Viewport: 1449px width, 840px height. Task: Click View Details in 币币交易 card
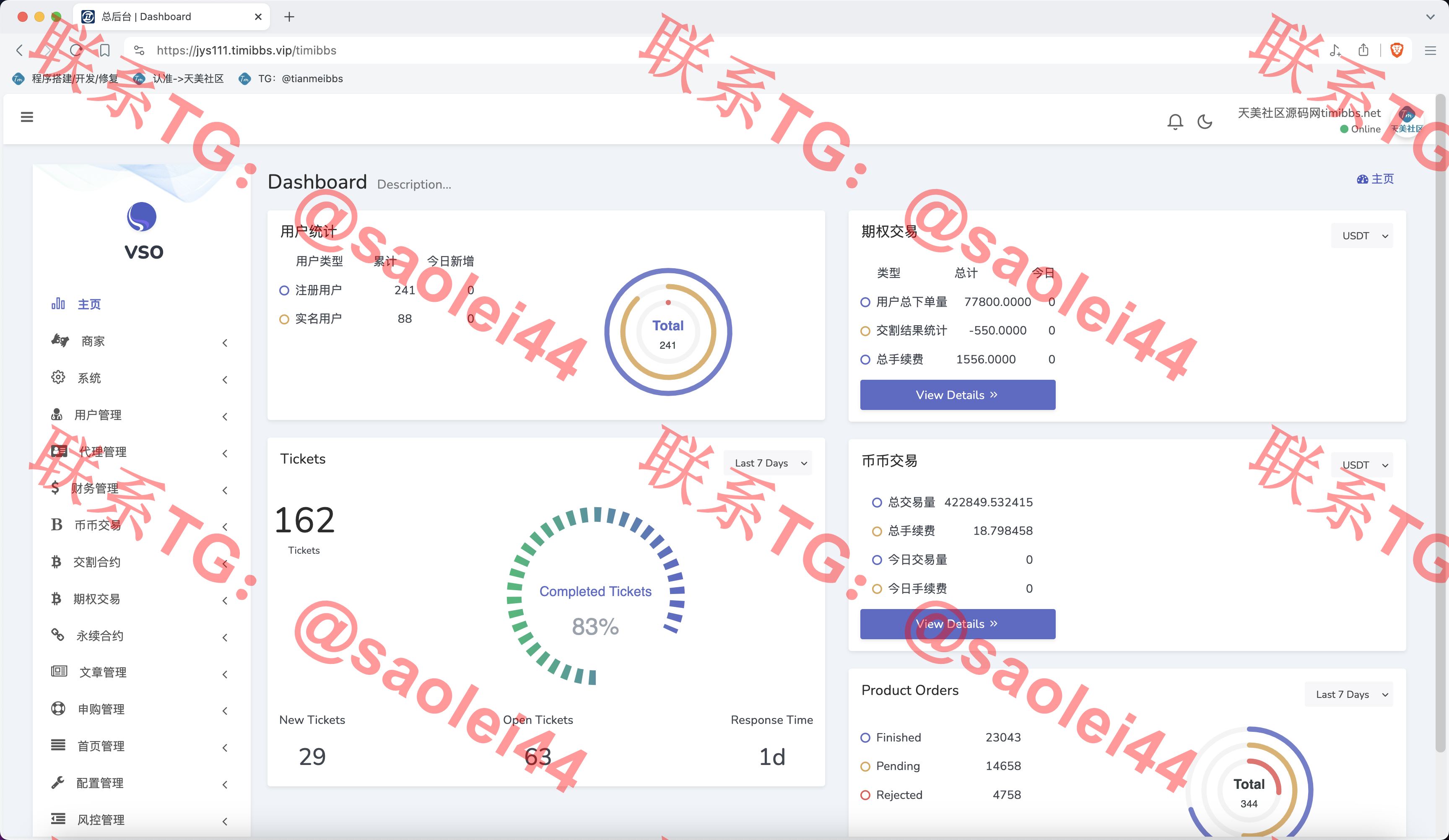957,624
